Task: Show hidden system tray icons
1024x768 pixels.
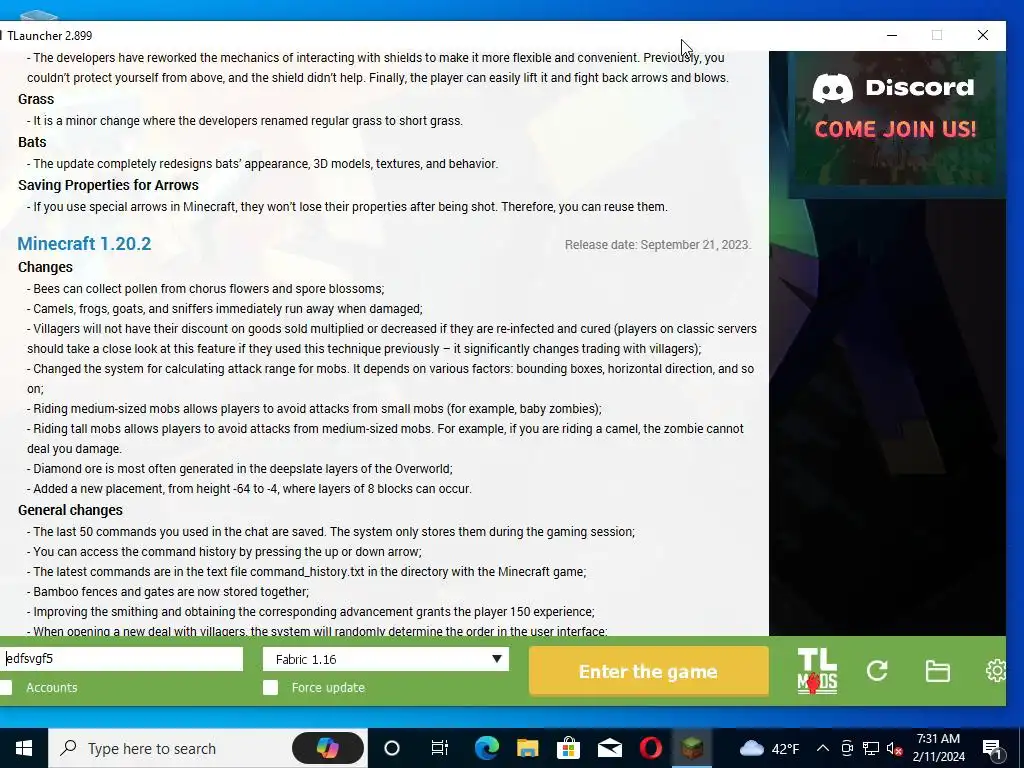Action: click(x=823, y=748)
